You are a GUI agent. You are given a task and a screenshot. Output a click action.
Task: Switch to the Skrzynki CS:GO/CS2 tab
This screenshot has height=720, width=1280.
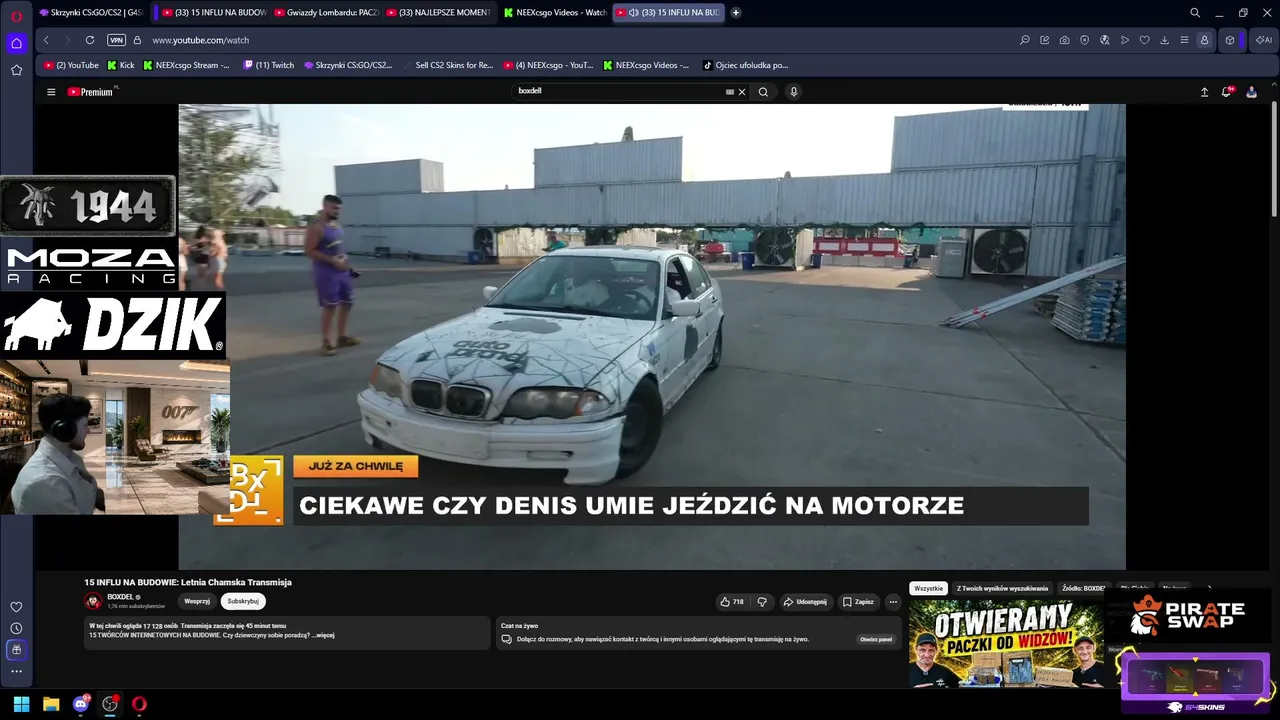pyautogui.click(x=91, y=13)
